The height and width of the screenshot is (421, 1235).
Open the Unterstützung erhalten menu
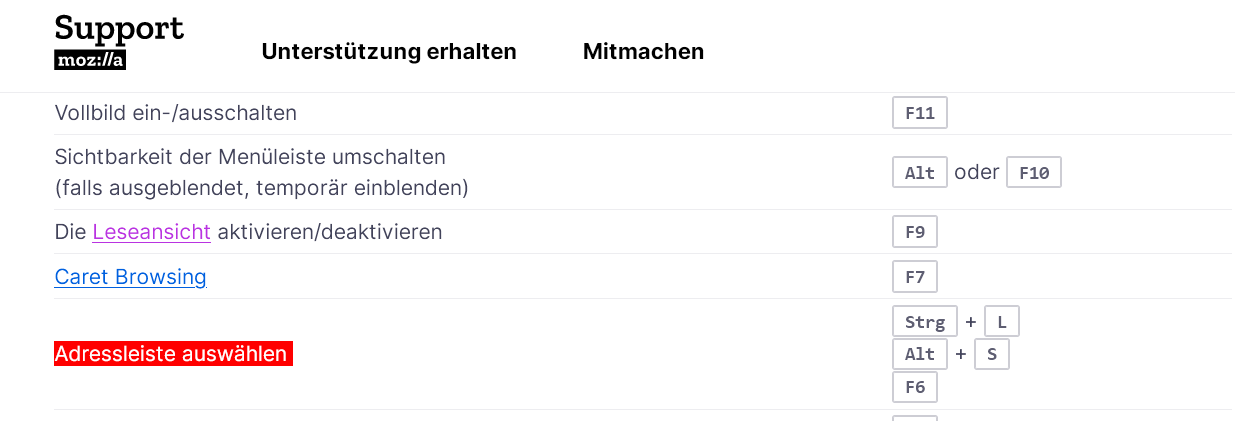point(389,52)
